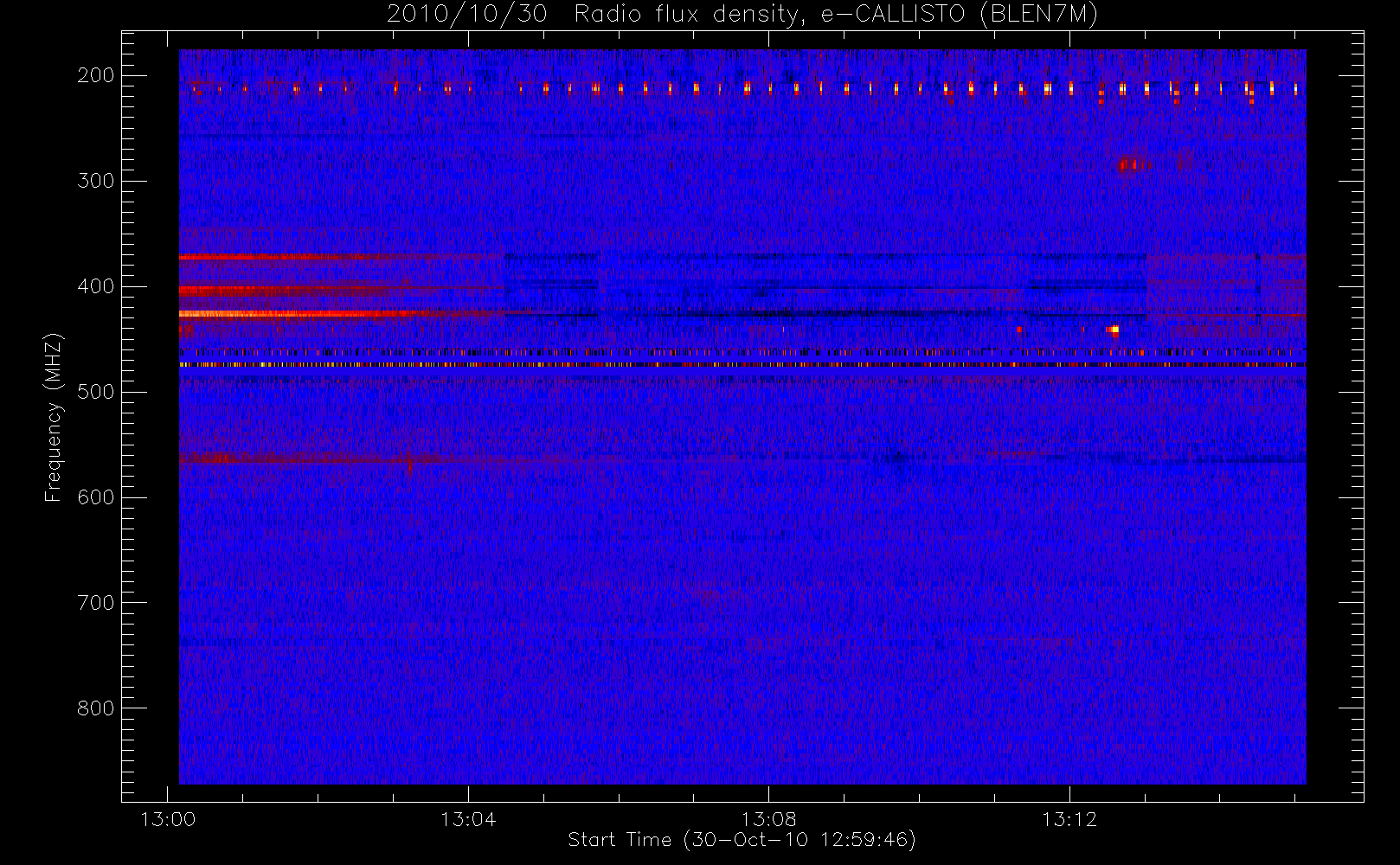
Task: Click the red blob near 300 MHz after 13:12
Action: tap(1130, 163)
